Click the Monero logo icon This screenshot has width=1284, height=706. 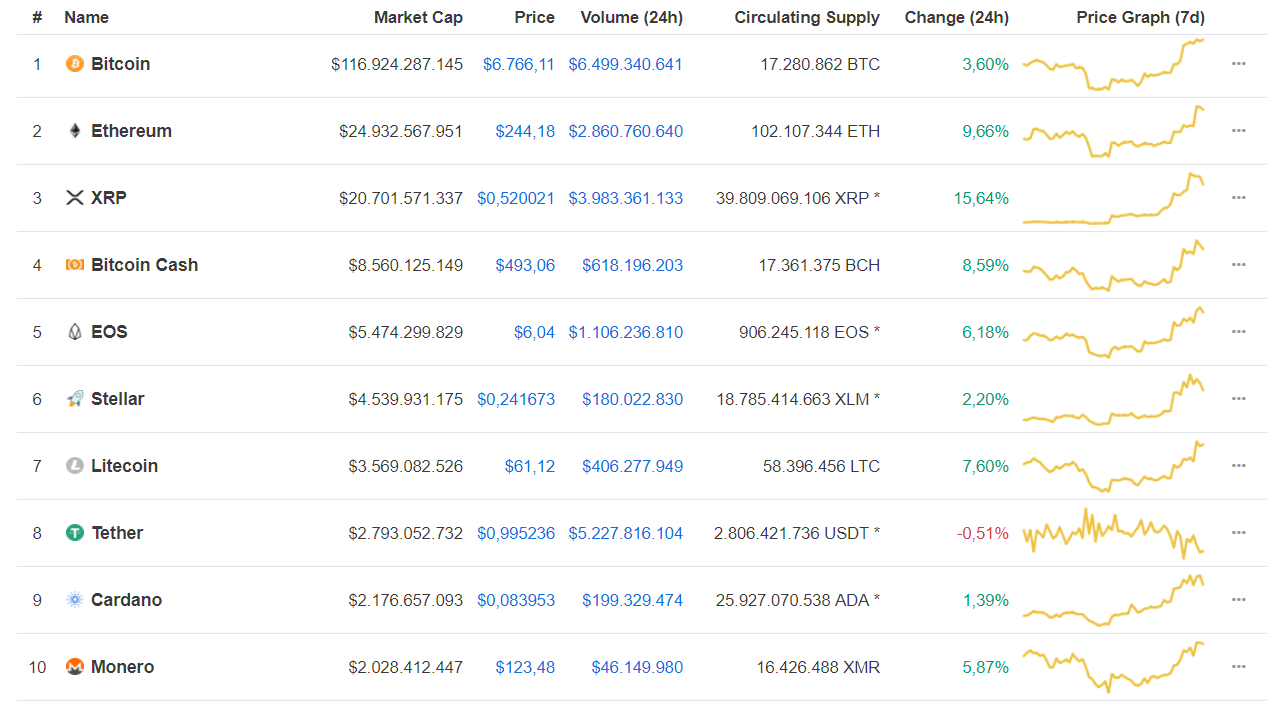(74, 667)
